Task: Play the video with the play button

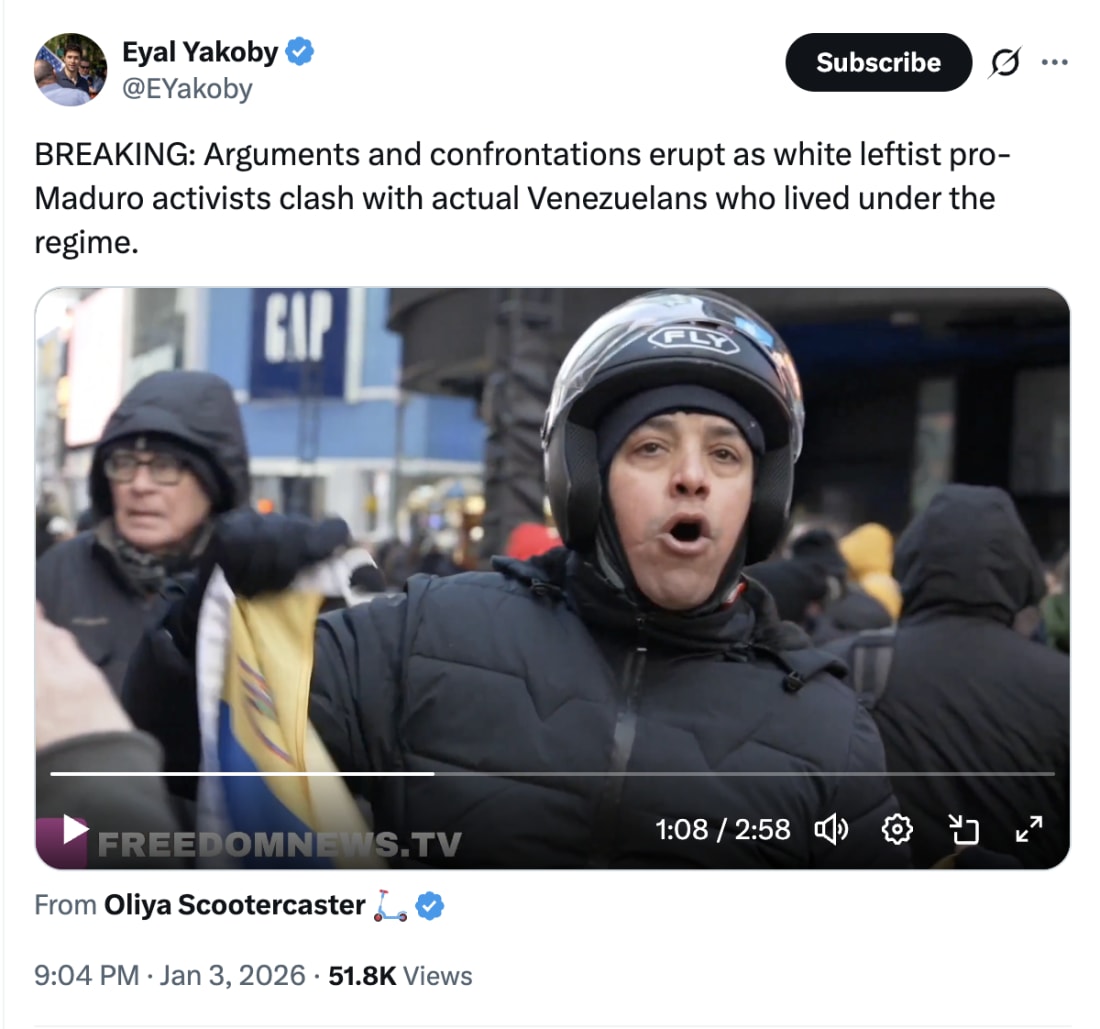Action: (74, 829)
